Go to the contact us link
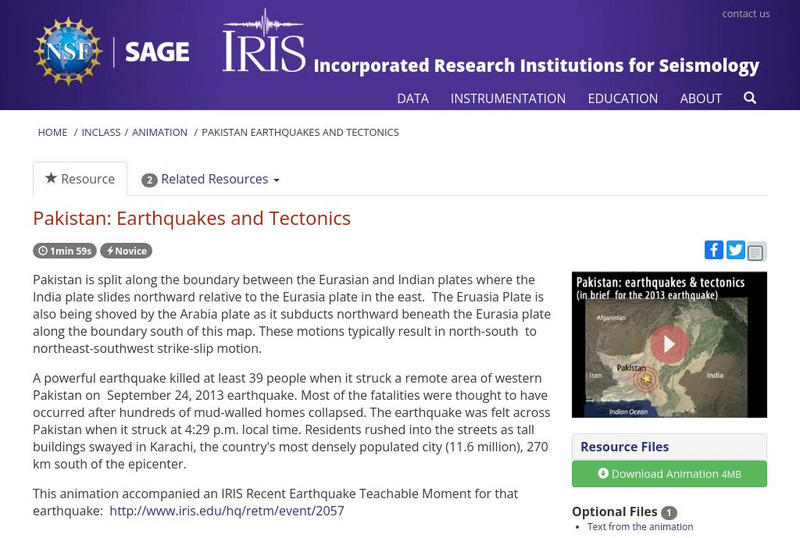The height and width of the screenshot is (538, 800). [745, 14]
